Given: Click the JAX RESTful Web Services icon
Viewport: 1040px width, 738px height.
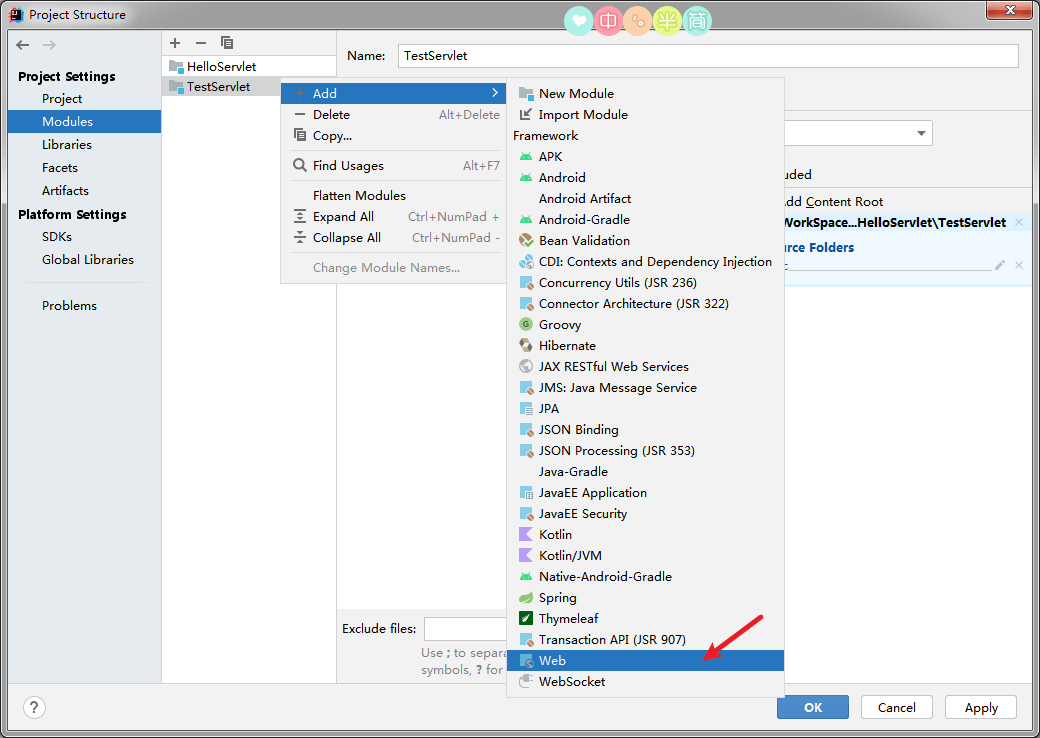Looking at the screenshot, I should click(526, 367).
